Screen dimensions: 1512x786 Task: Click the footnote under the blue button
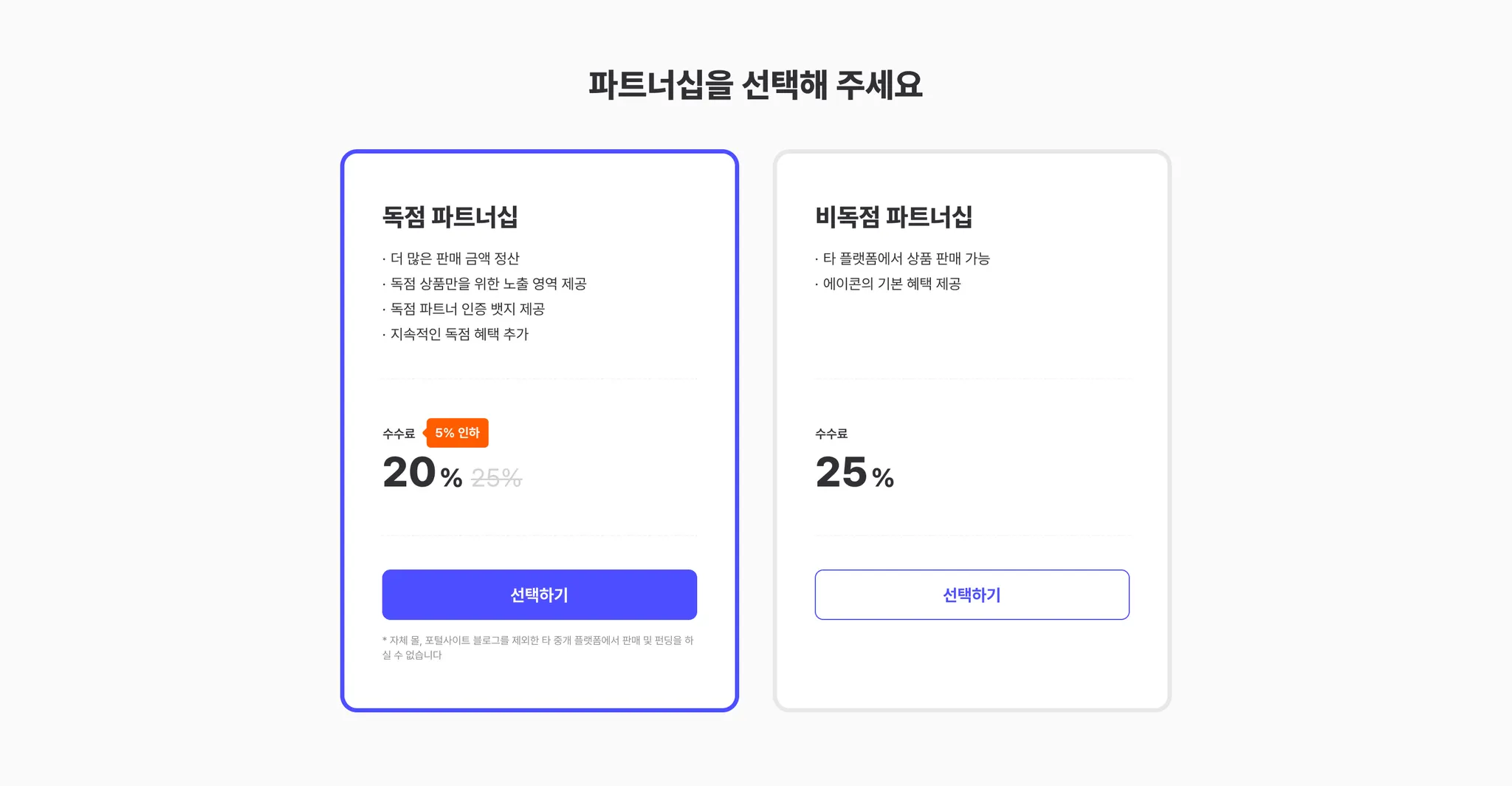[537, 647]
